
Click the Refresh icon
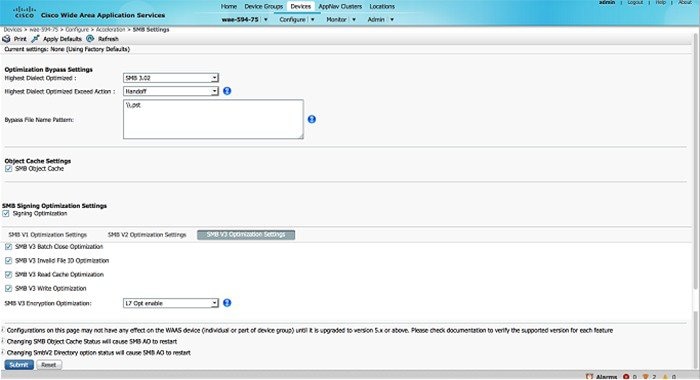tap(90, 39)
